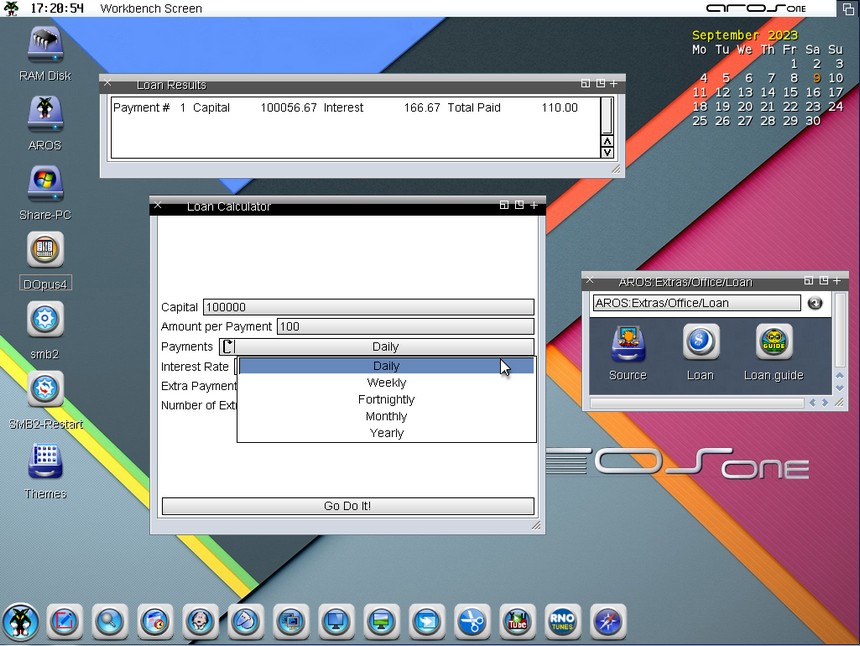860x646 pixels.
Task: Open the Loan.guide document icon
Action: click(773, 343)
